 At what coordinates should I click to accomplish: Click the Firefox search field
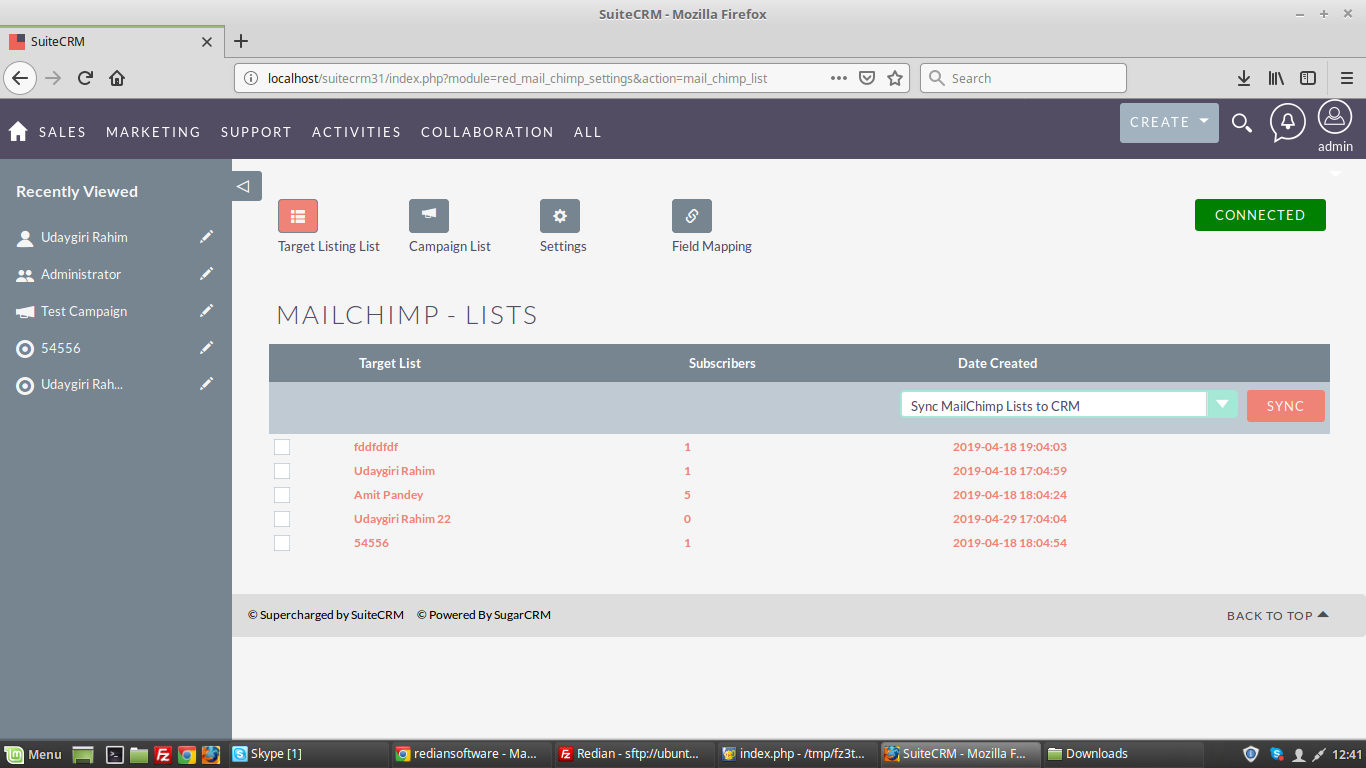(1023, 78)
